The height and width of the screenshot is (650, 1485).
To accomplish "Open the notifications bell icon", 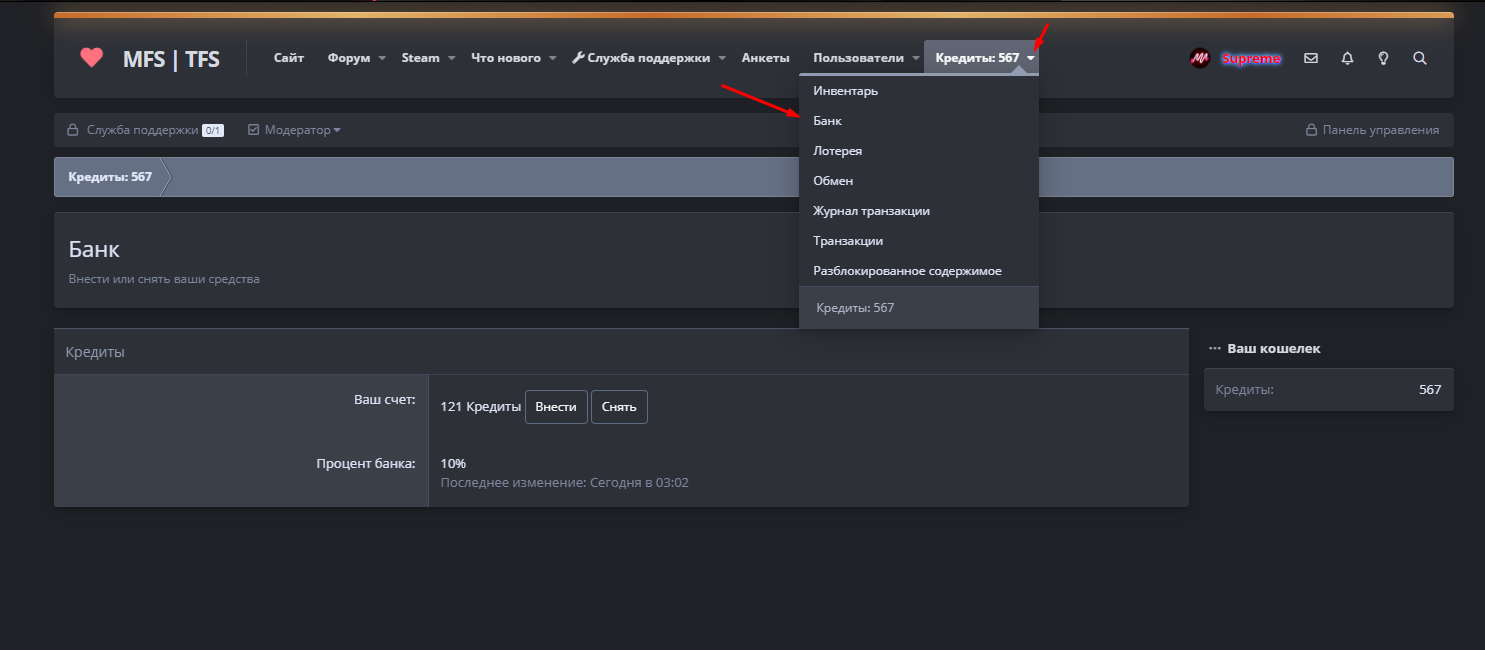I will [1347, 59].
